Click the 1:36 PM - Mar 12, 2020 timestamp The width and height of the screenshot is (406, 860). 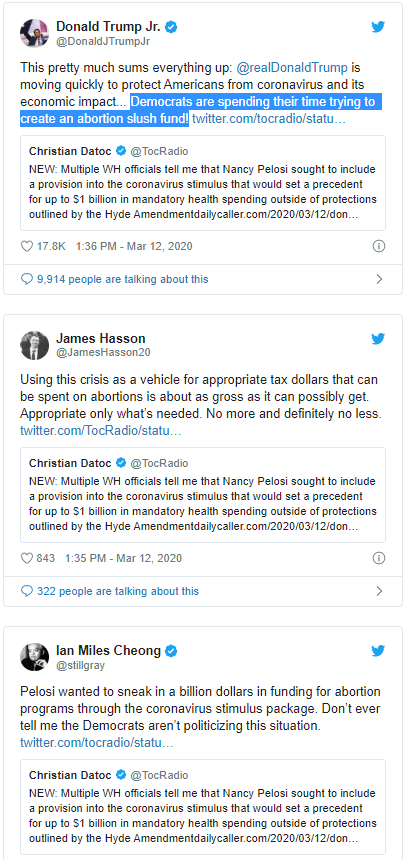pos(134,246)
